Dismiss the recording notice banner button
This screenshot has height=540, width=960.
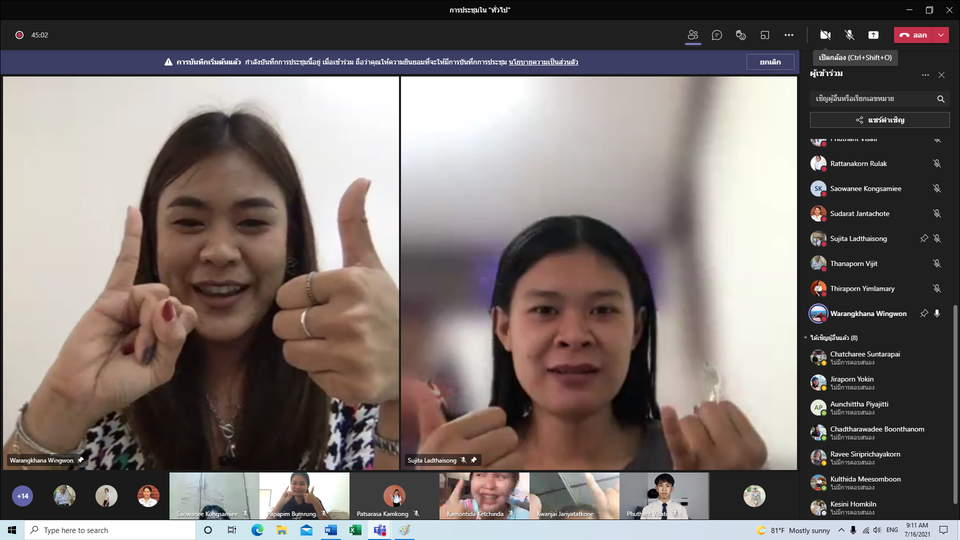770,62
